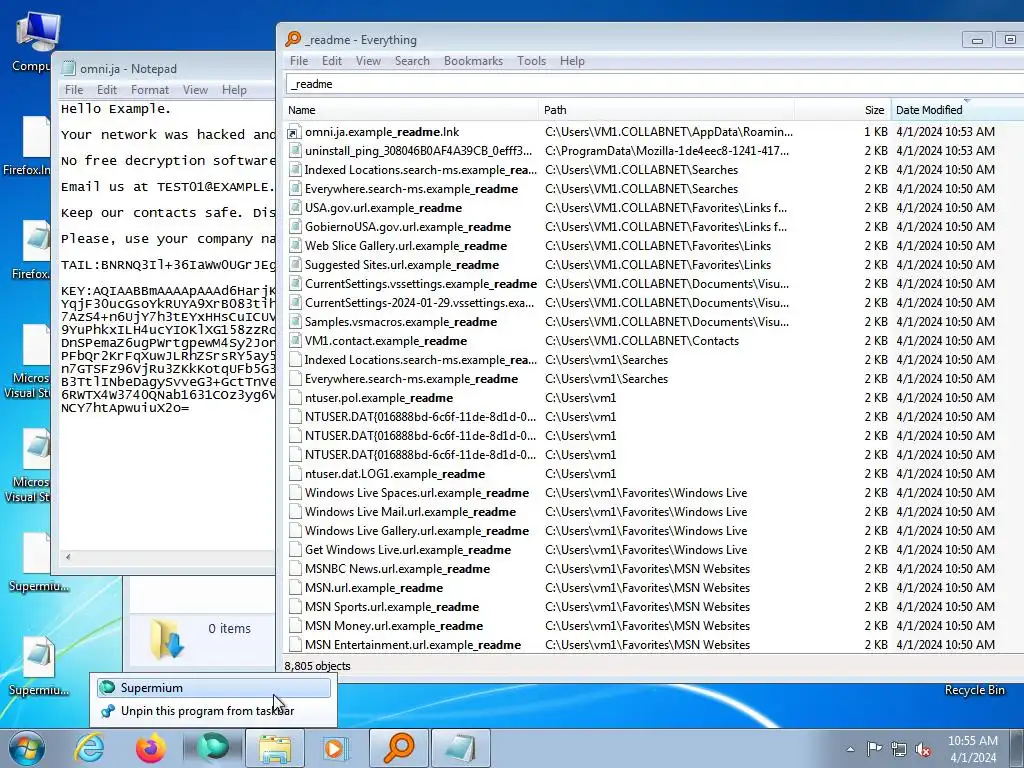Select Recycle Bin desktop label
1024x768 pixels.
(x=974, y=690)
